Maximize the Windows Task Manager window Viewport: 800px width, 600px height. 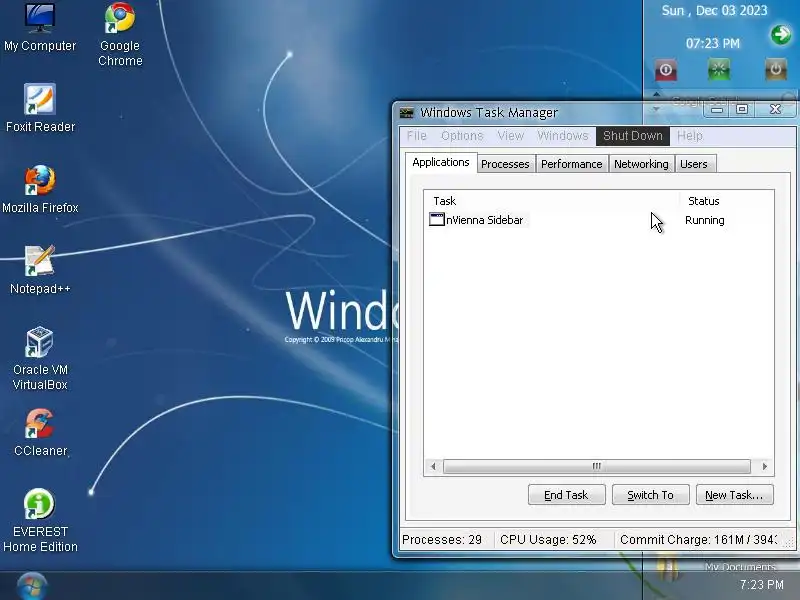click(x=742, y=109)
